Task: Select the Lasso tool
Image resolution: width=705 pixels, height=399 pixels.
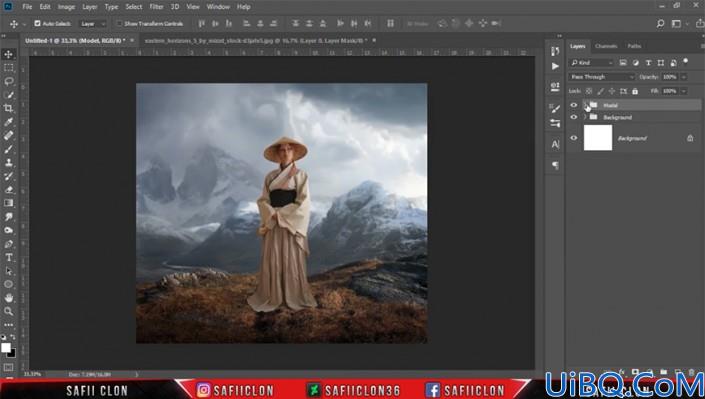Action: 9,81
